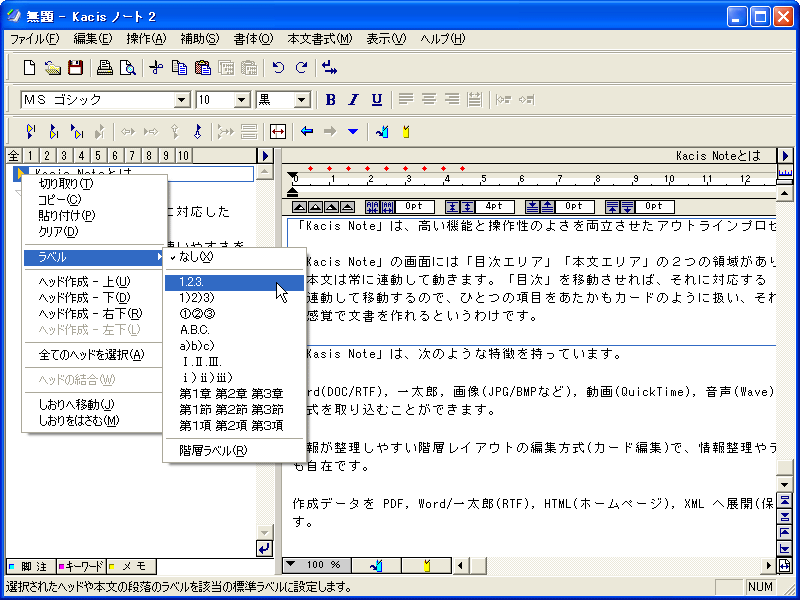The image size is (800, 600).
Task: Switch to the メモ tab
Action: (131, 566)
